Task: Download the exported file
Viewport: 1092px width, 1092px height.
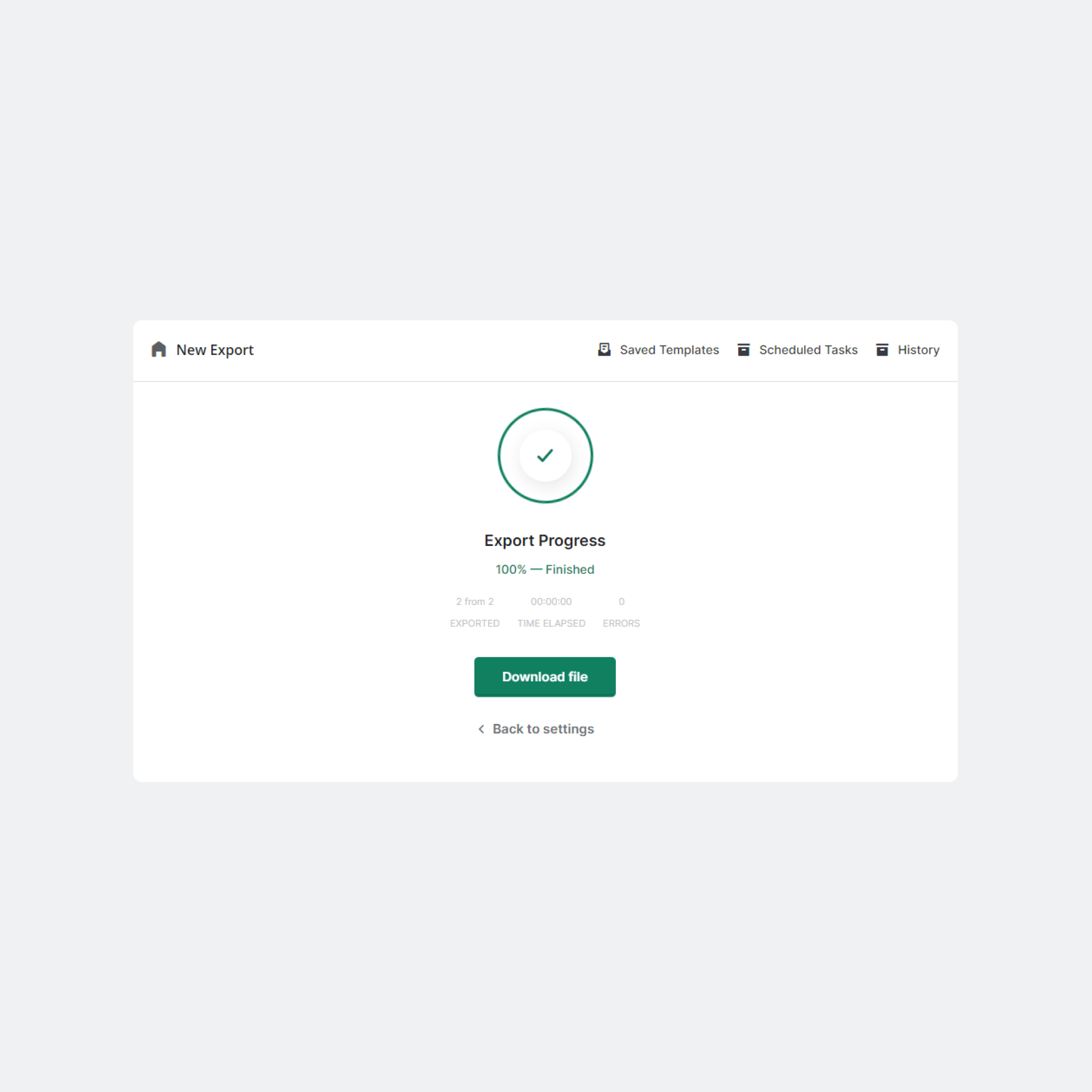Action: click(545, 676)
